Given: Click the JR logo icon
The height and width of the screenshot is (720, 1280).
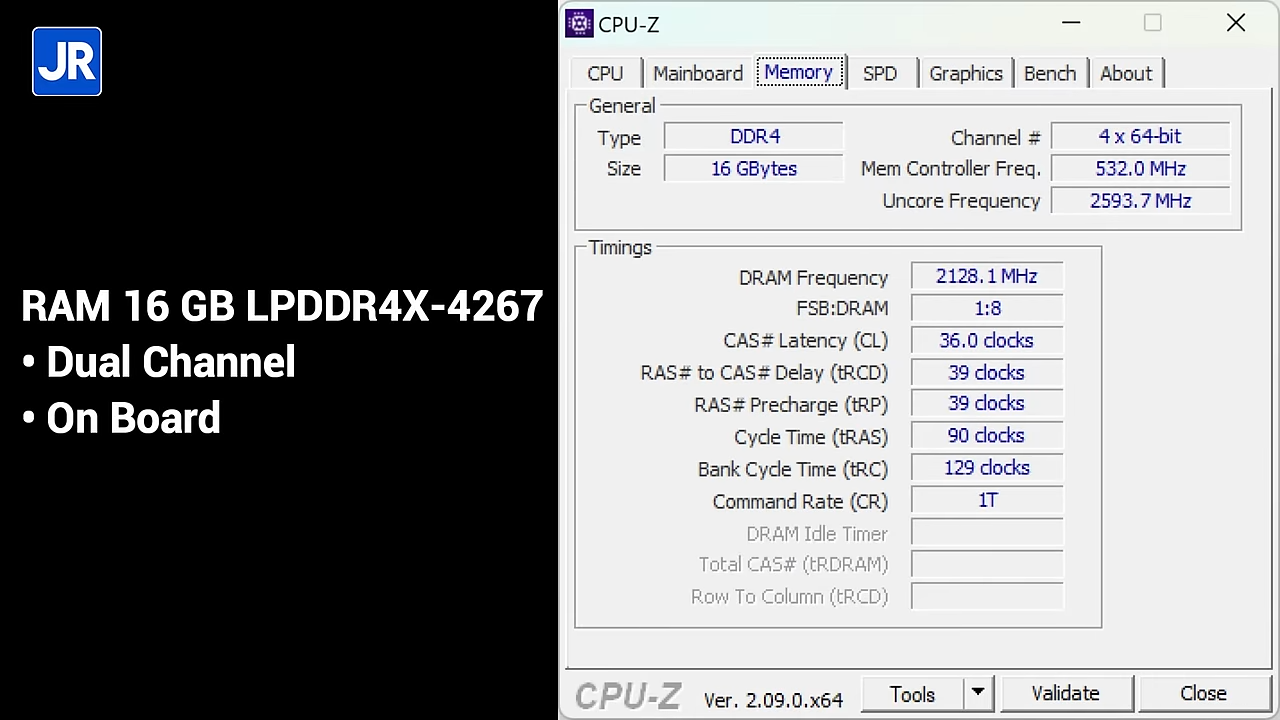Looking at the screenshot, I should pos(67,62).
